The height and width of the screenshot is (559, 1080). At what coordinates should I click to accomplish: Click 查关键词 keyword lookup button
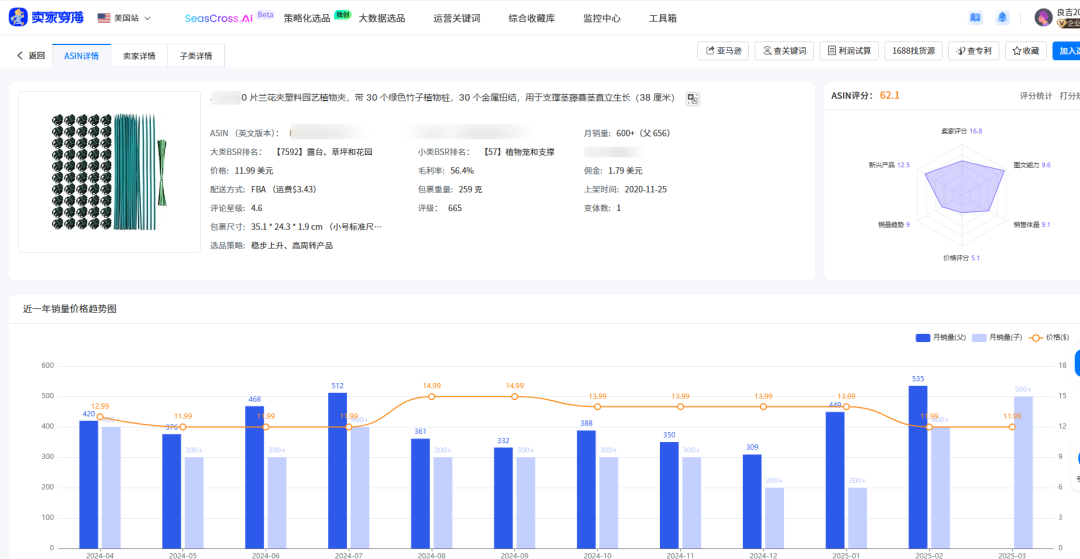[x=783, y=51]
